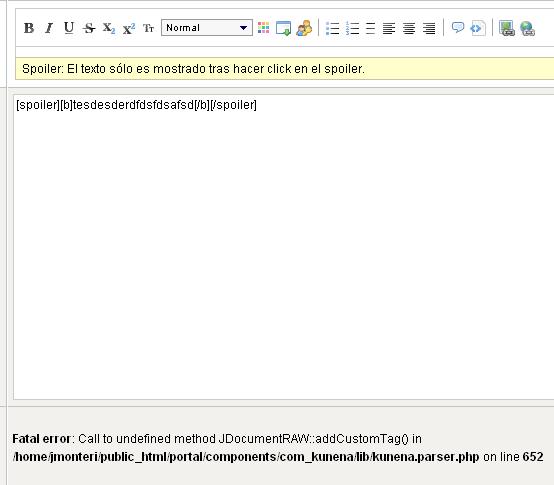Apply underline formatting to text
The height and width of the screenshot is (485, 554).
(69, 28)
